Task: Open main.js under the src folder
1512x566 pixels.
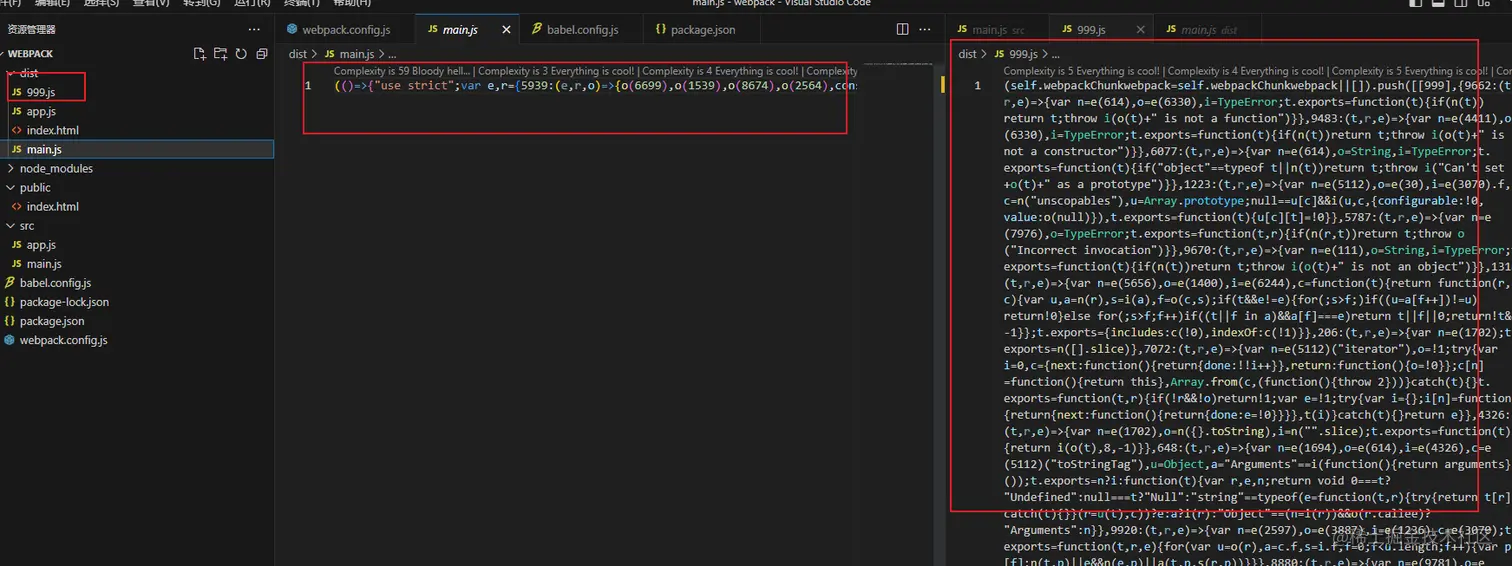Action: pyautogui.click(x=137, y=264)
